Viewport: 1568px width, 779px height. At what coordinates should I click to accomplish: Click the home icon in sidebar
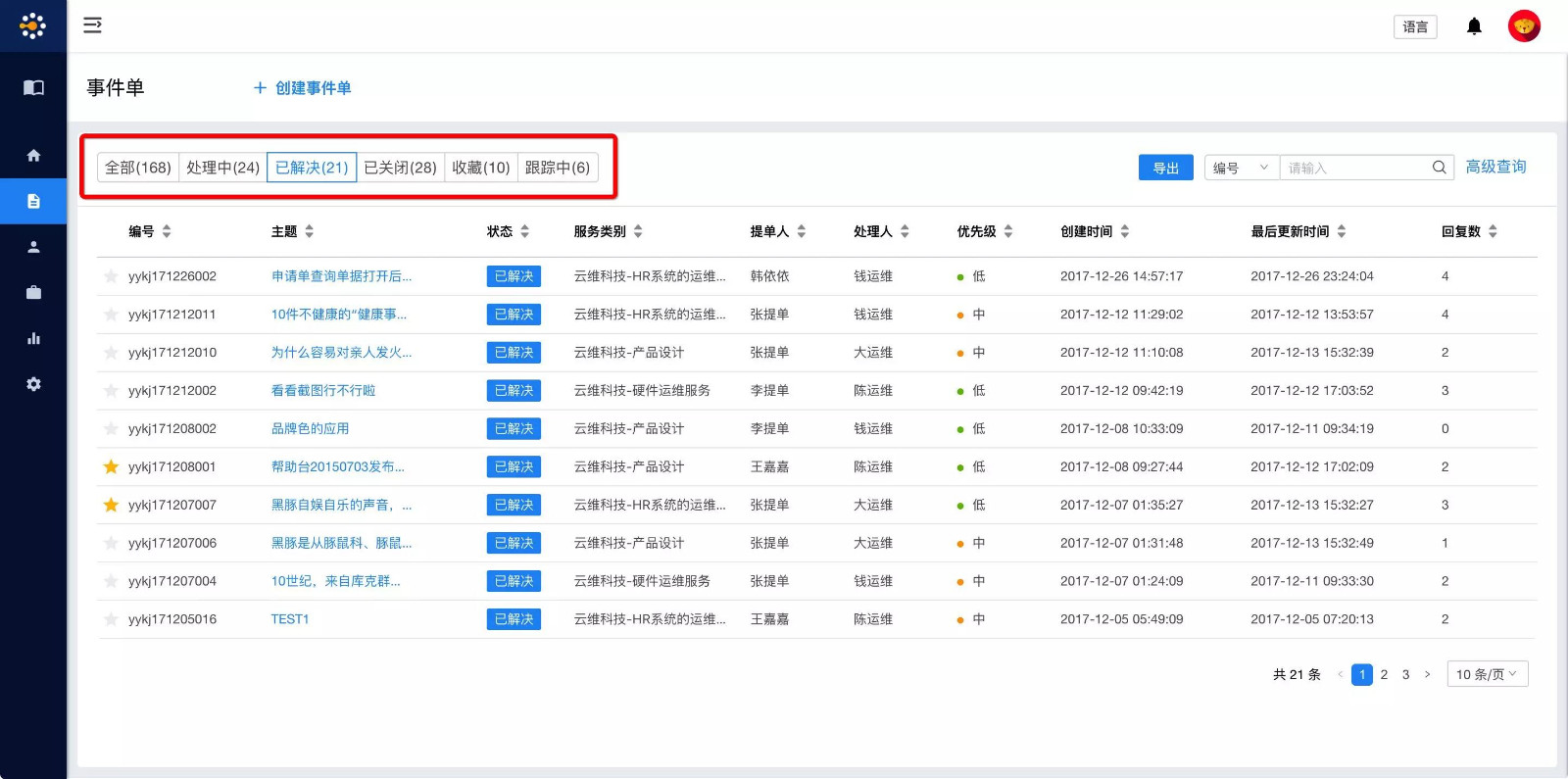tap(33, 155)
